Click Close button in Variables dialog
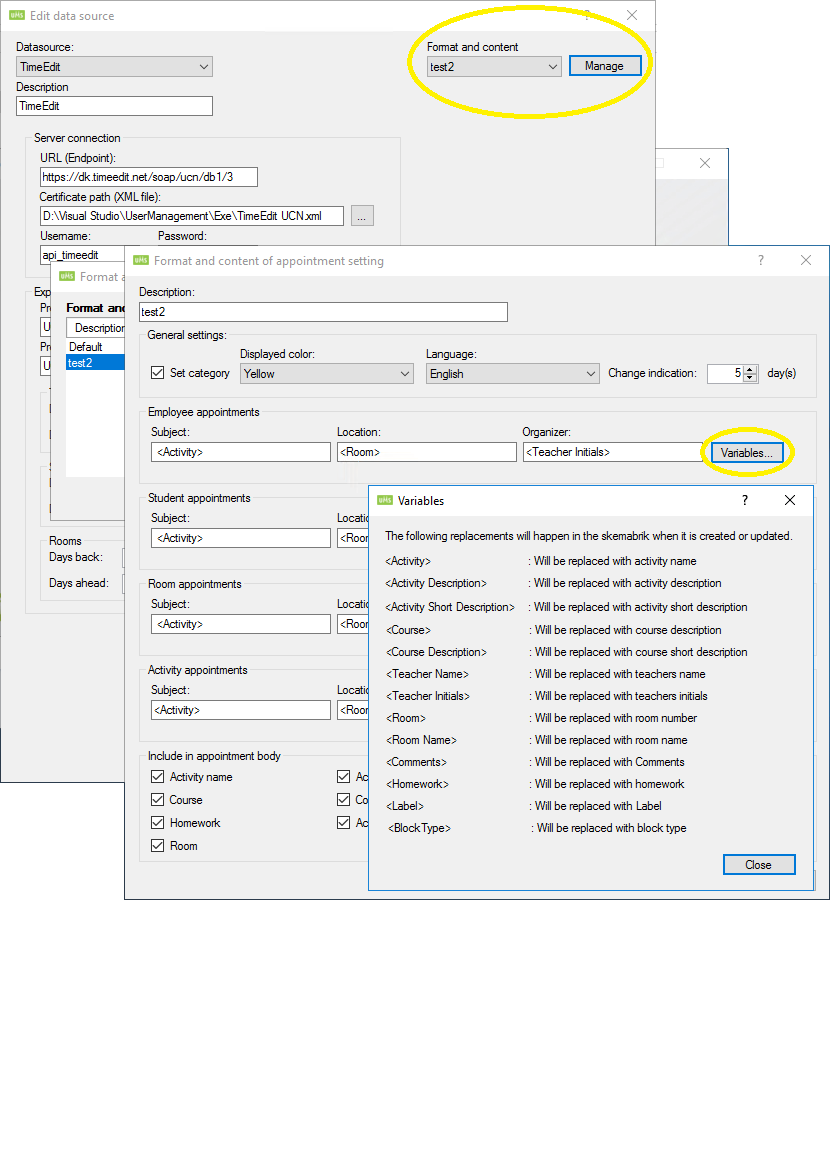The width and height of the screenshot is (830, 1152). tap(758, 865)
